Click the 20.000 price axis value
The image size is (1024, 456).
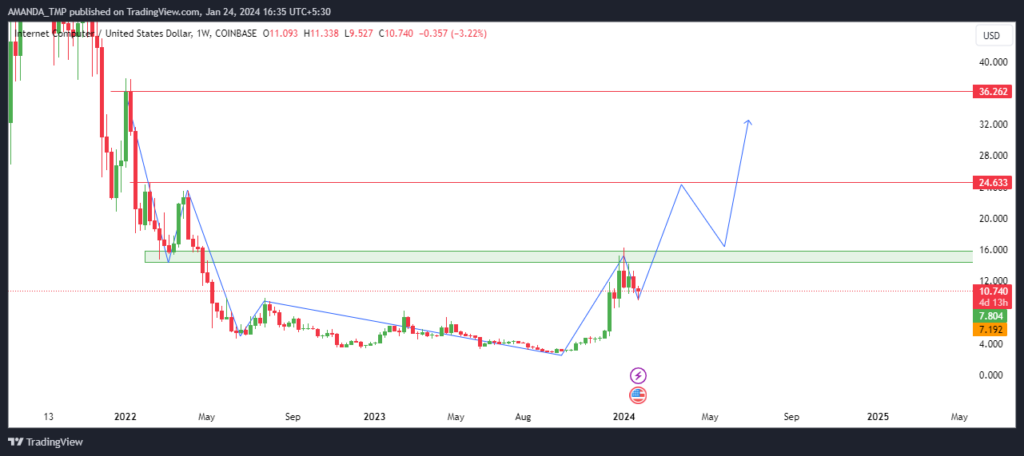[x=991, y=218]
